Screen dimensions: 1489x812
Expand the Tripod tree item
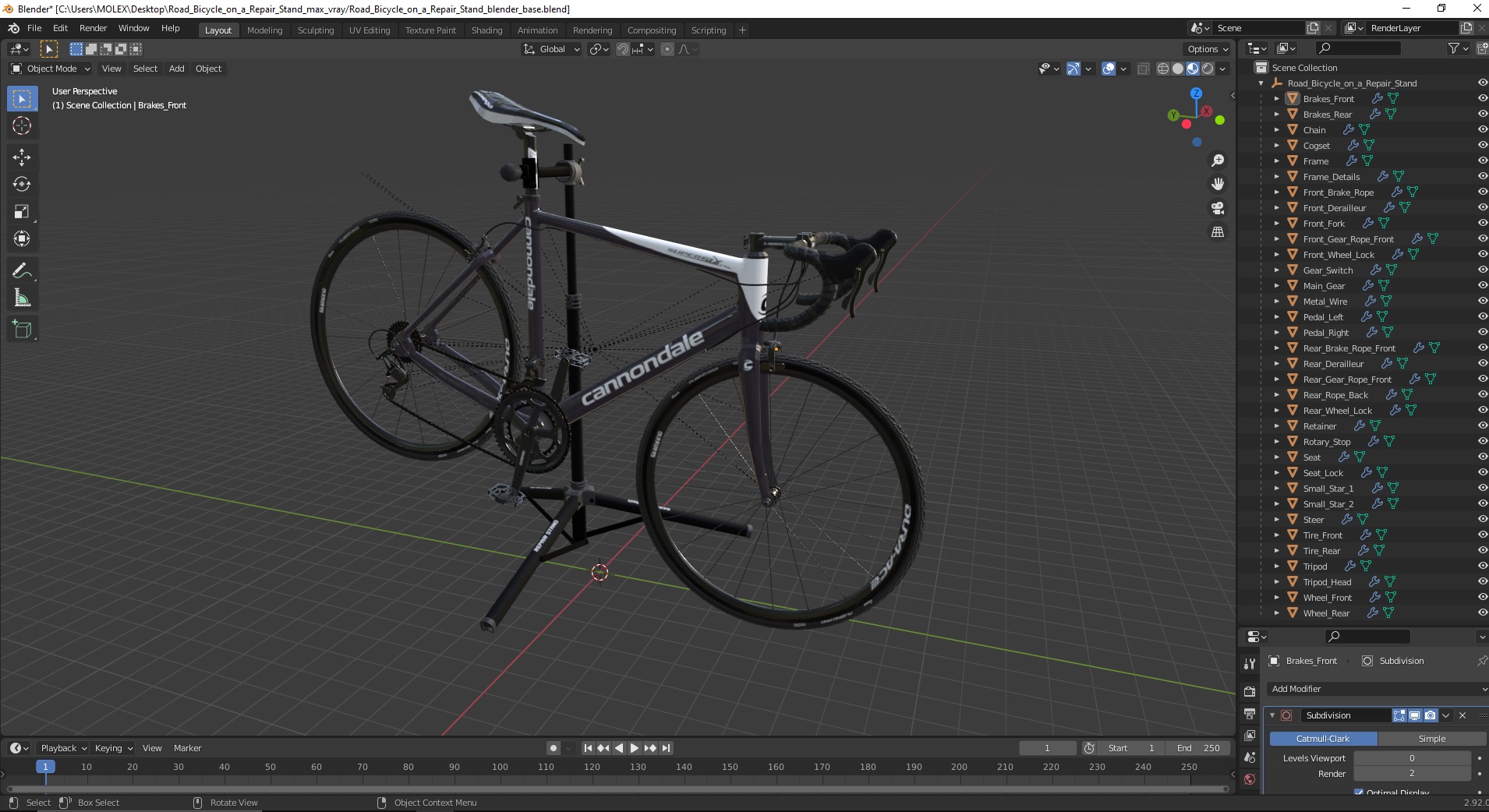(x=1276, y=567)
